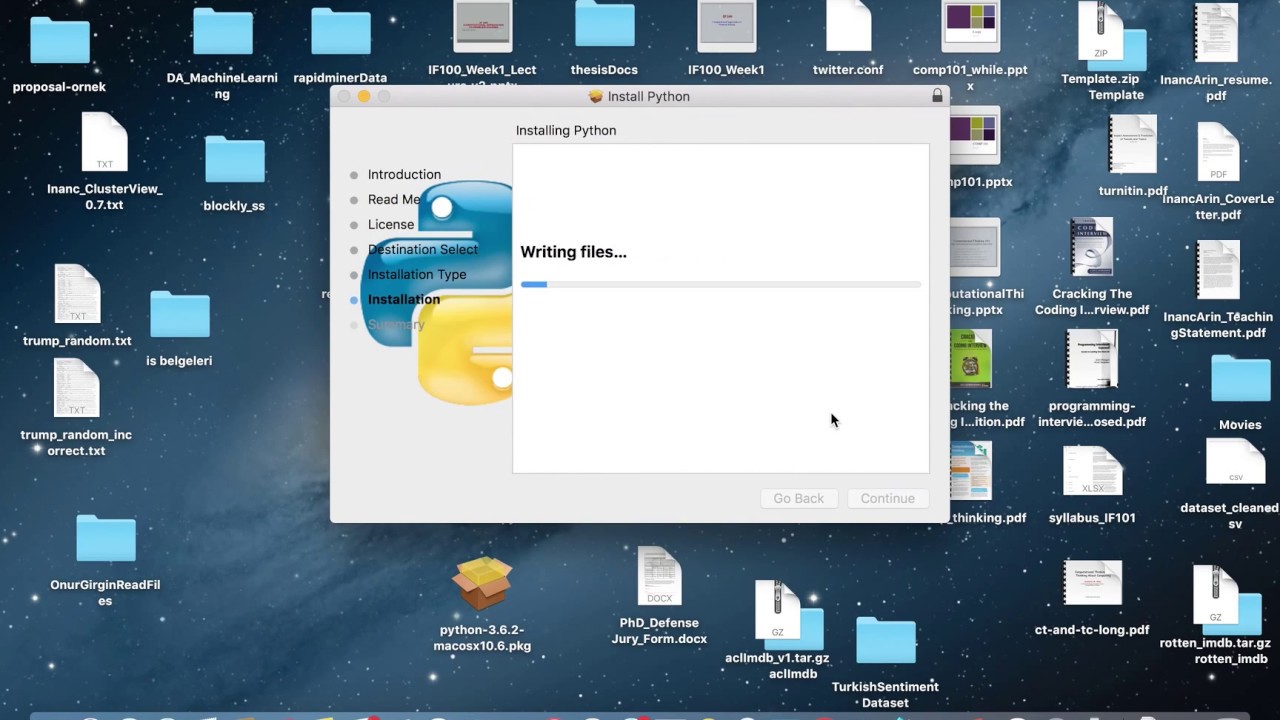This screenshot has width=1280, height=720.
Task: Select InancArin_CoverLetter.pdf file
Action: (x=1218, y=153)
